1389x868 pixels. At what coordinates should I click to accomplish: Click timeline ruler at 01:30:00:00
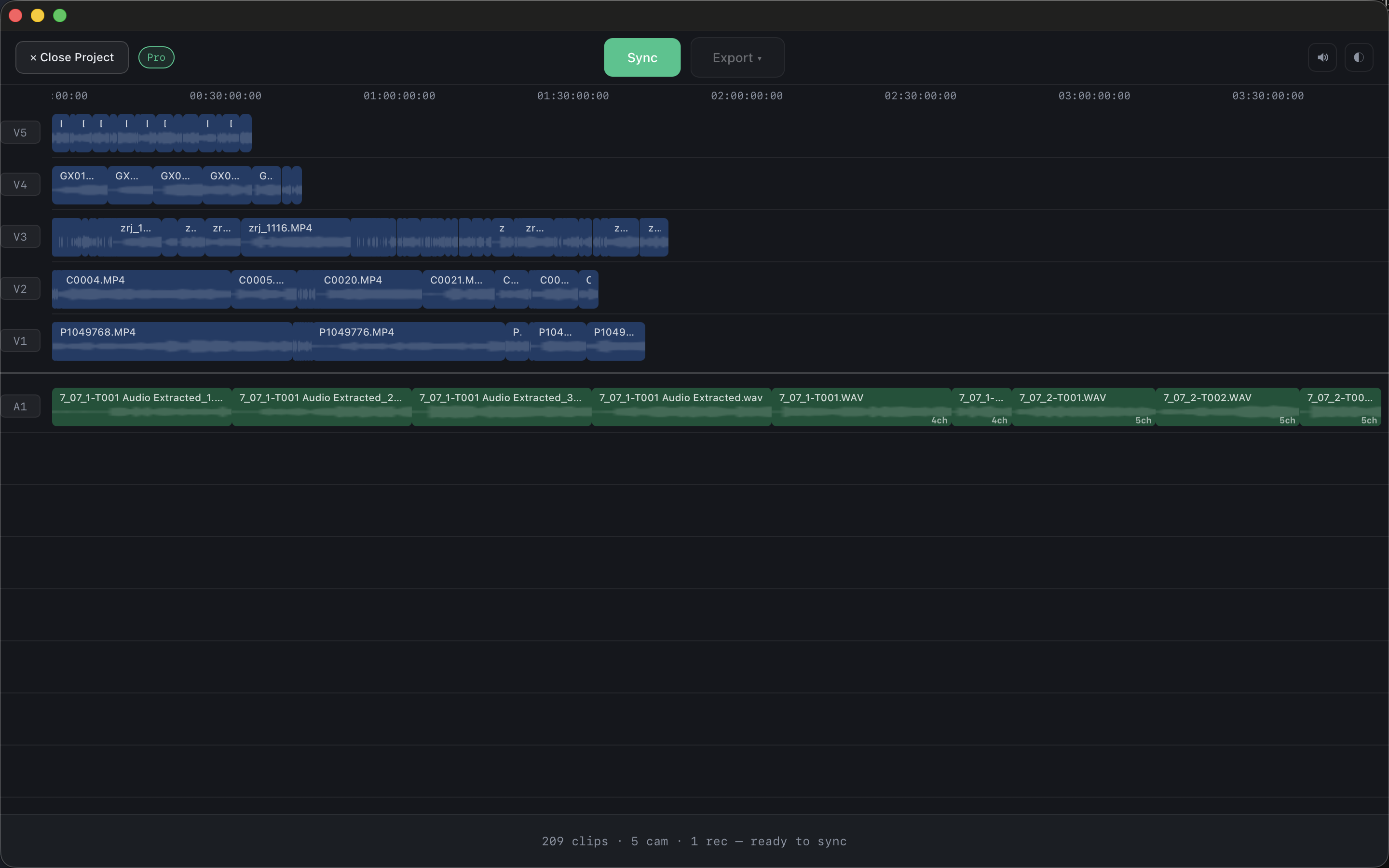tap(573, 96)
